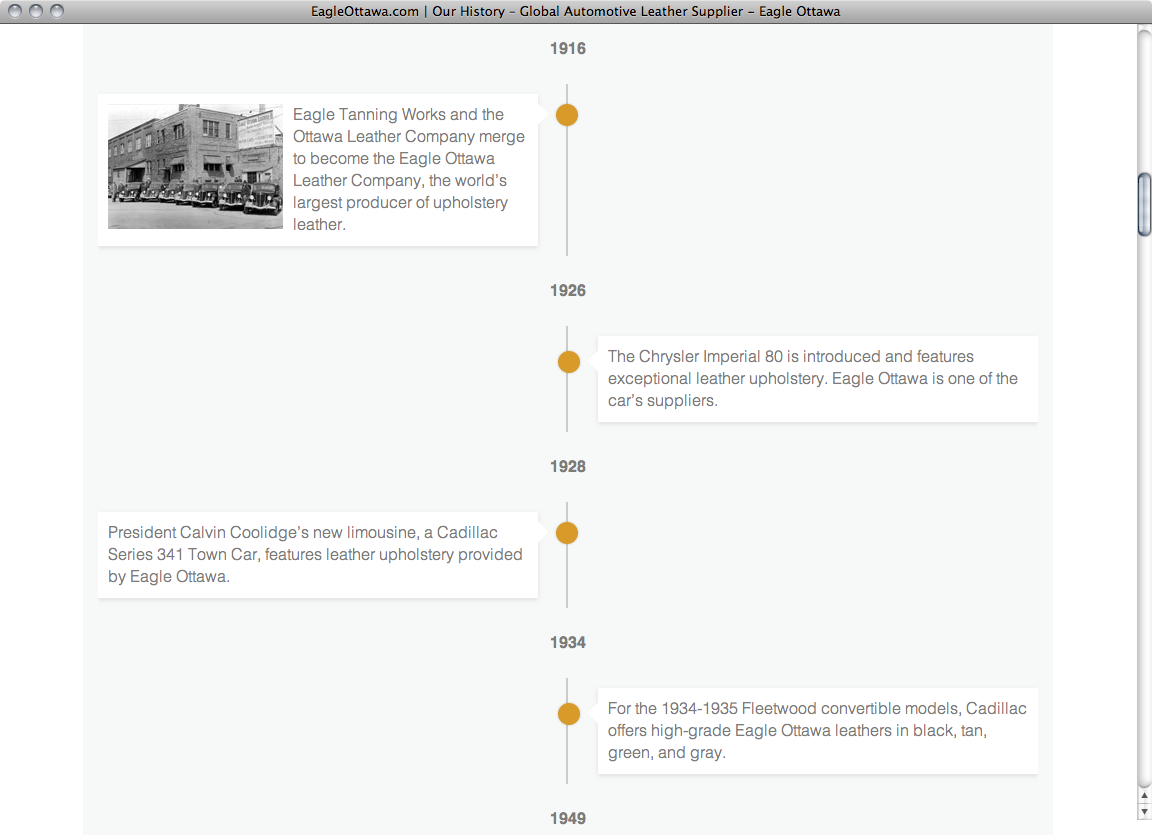This screenshot has height=835, width=1152.
Task: Select the 1934-1935 Fleetwood convertible text
Action: pos(817,731)
